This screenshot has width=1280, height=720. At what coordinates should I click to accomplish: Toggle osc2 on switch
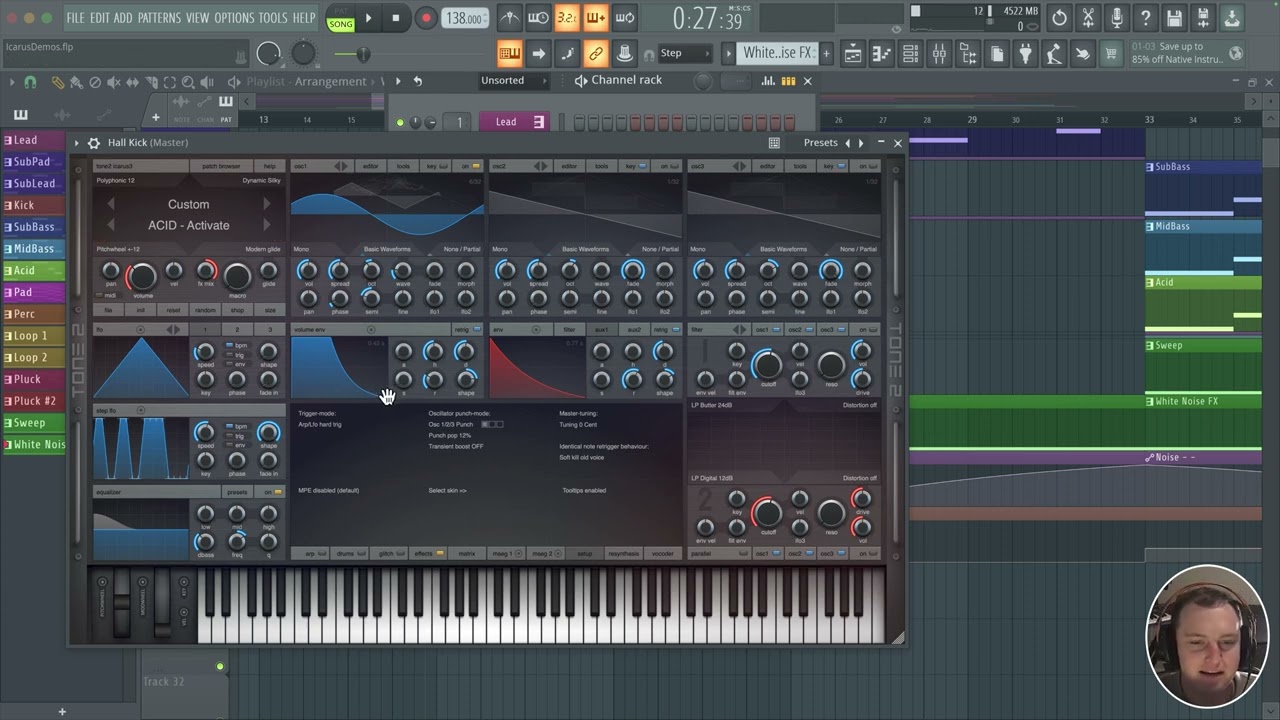point(668,166)
